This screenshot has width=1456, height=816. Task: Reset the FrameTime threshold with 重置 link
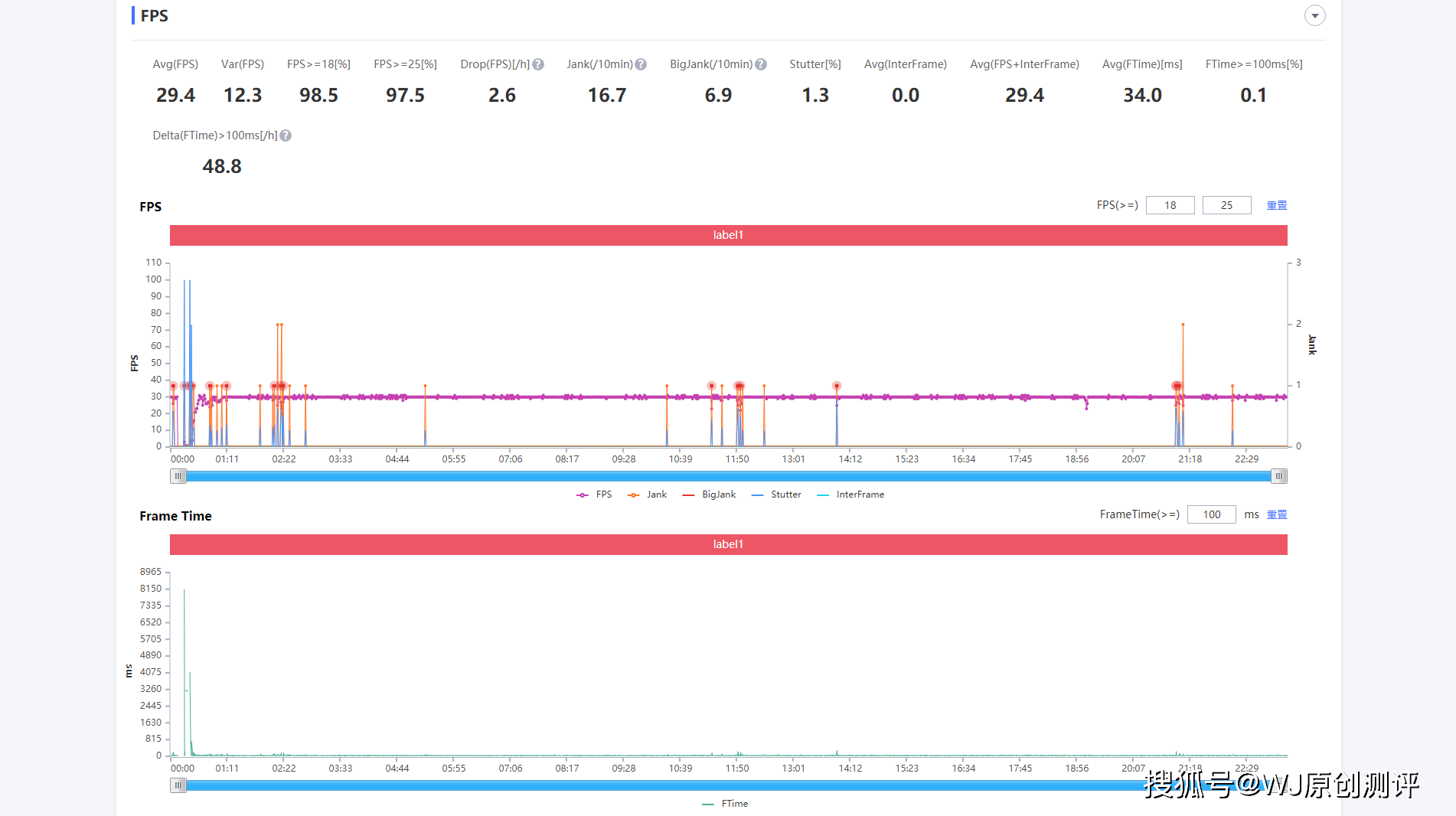[1277, 514]
